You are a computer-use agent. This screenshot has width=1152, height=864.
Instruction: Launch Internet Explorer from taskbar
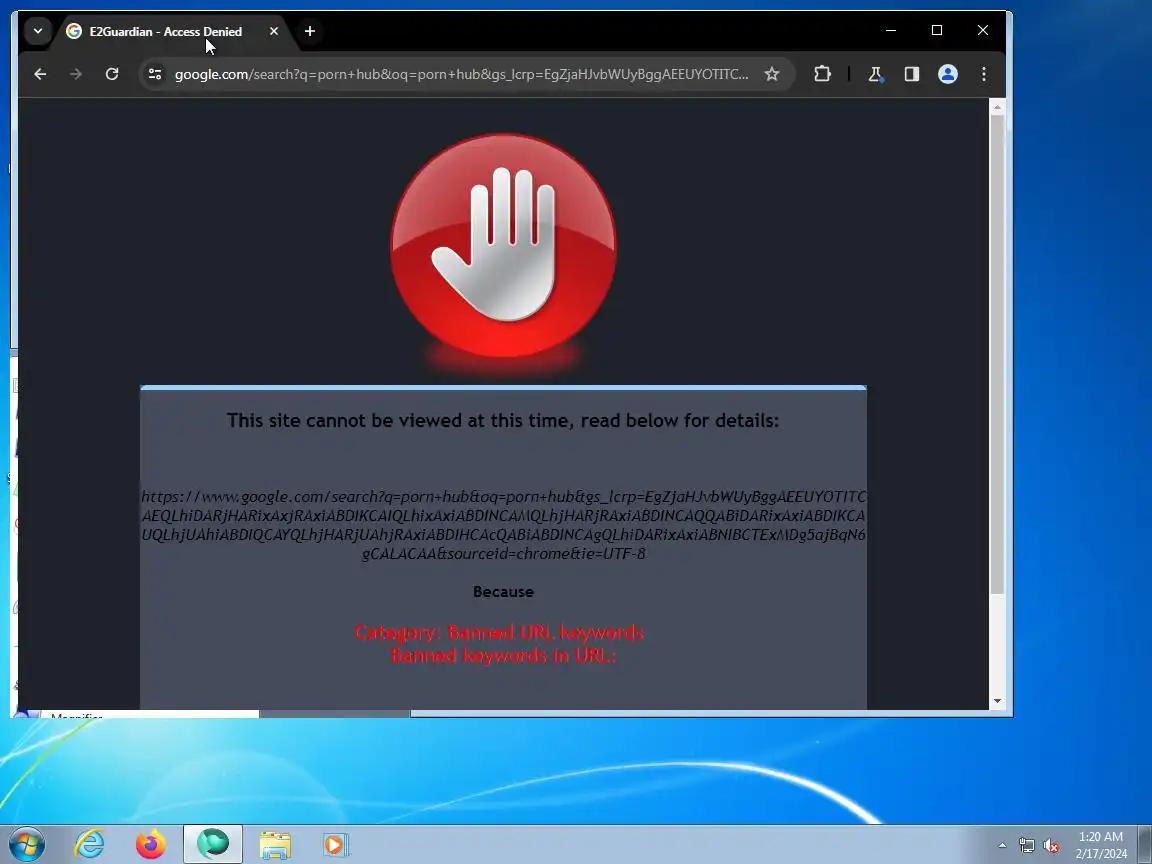pyautogui.click(x=90, y=844)
